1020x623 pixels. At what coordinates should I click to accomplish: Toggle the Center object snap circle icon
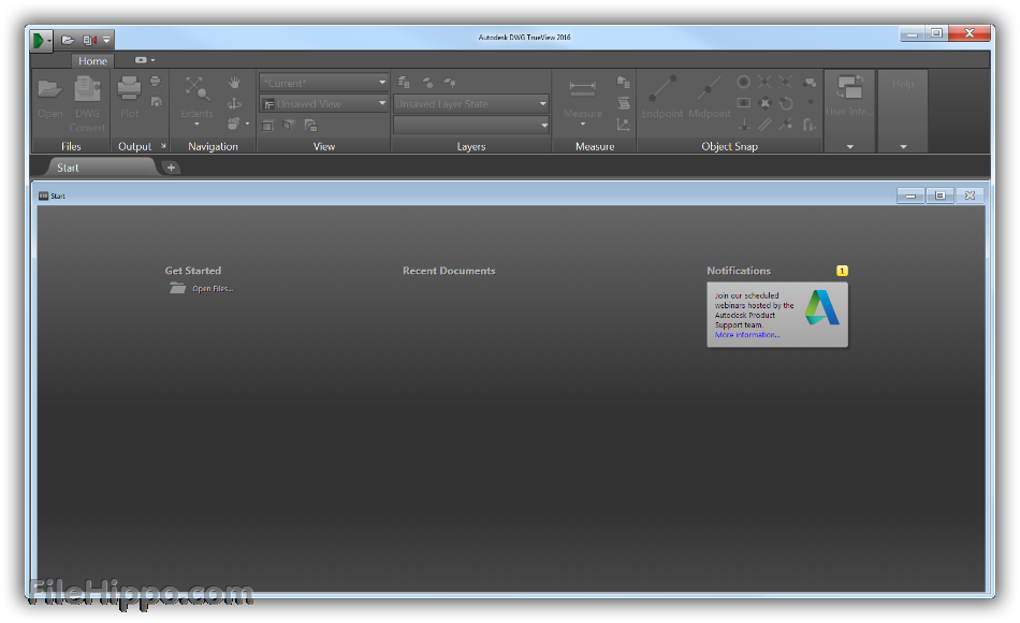pos(744,82)
